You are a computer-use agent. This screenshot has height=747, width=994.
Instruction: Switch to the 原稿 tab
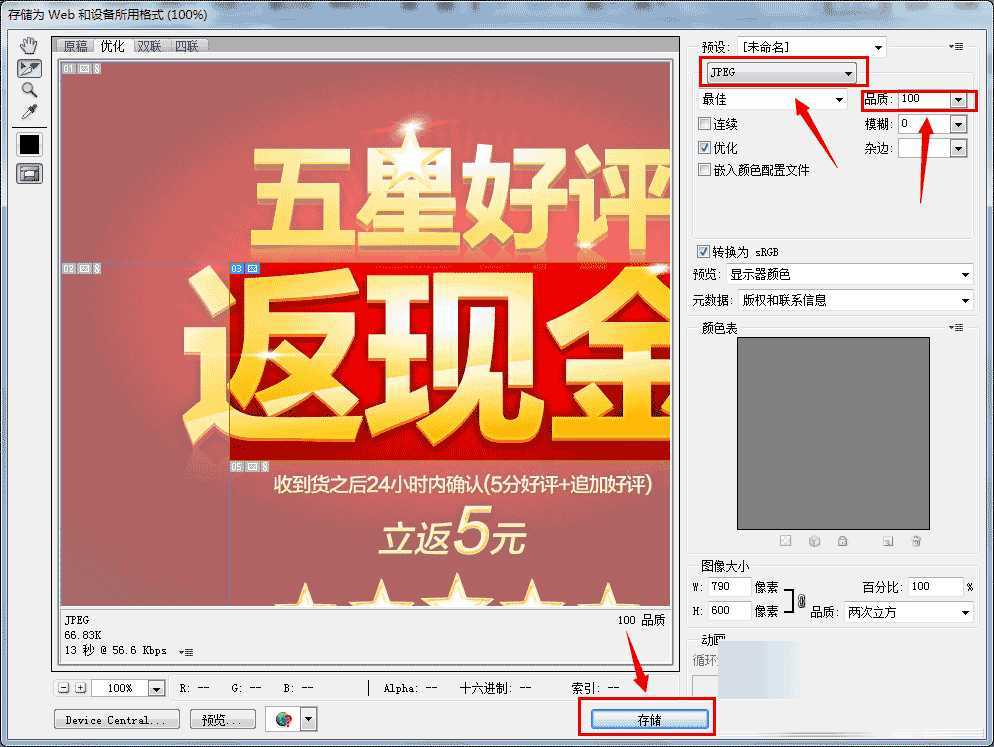[76, 46]
